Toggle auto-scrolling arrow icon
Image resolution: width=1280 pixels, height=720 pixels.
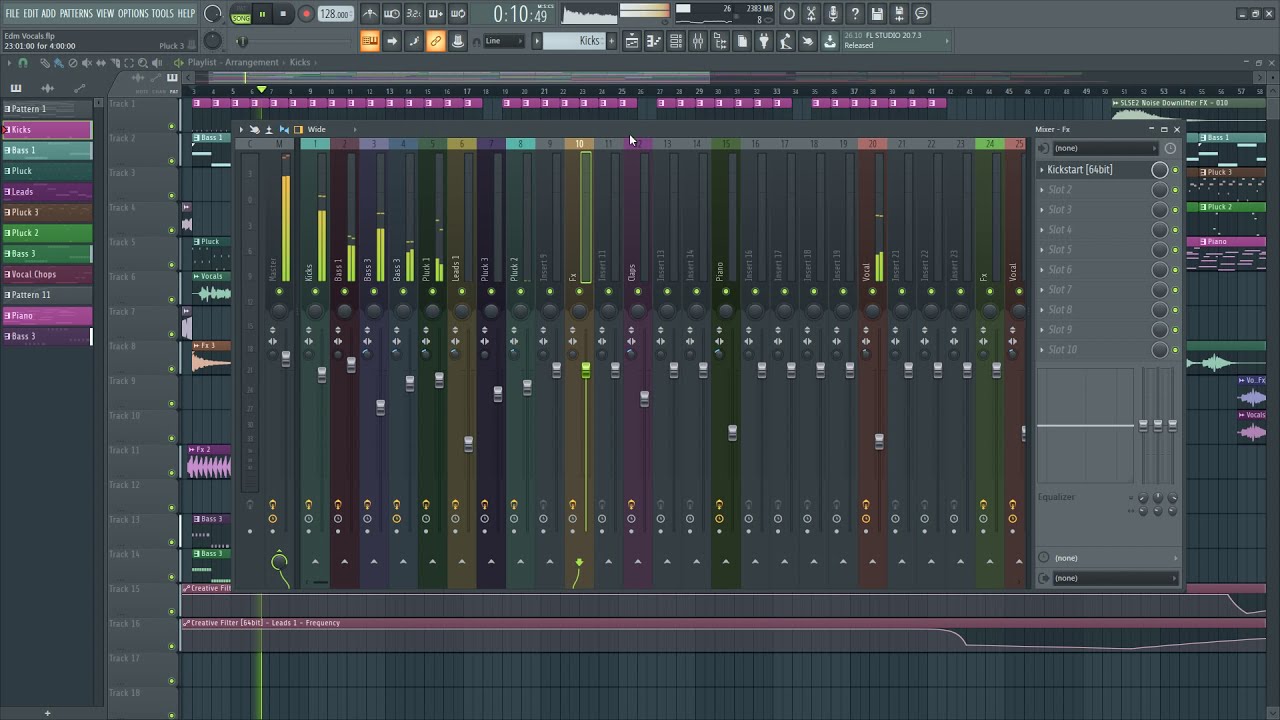(x=392, y=41)
